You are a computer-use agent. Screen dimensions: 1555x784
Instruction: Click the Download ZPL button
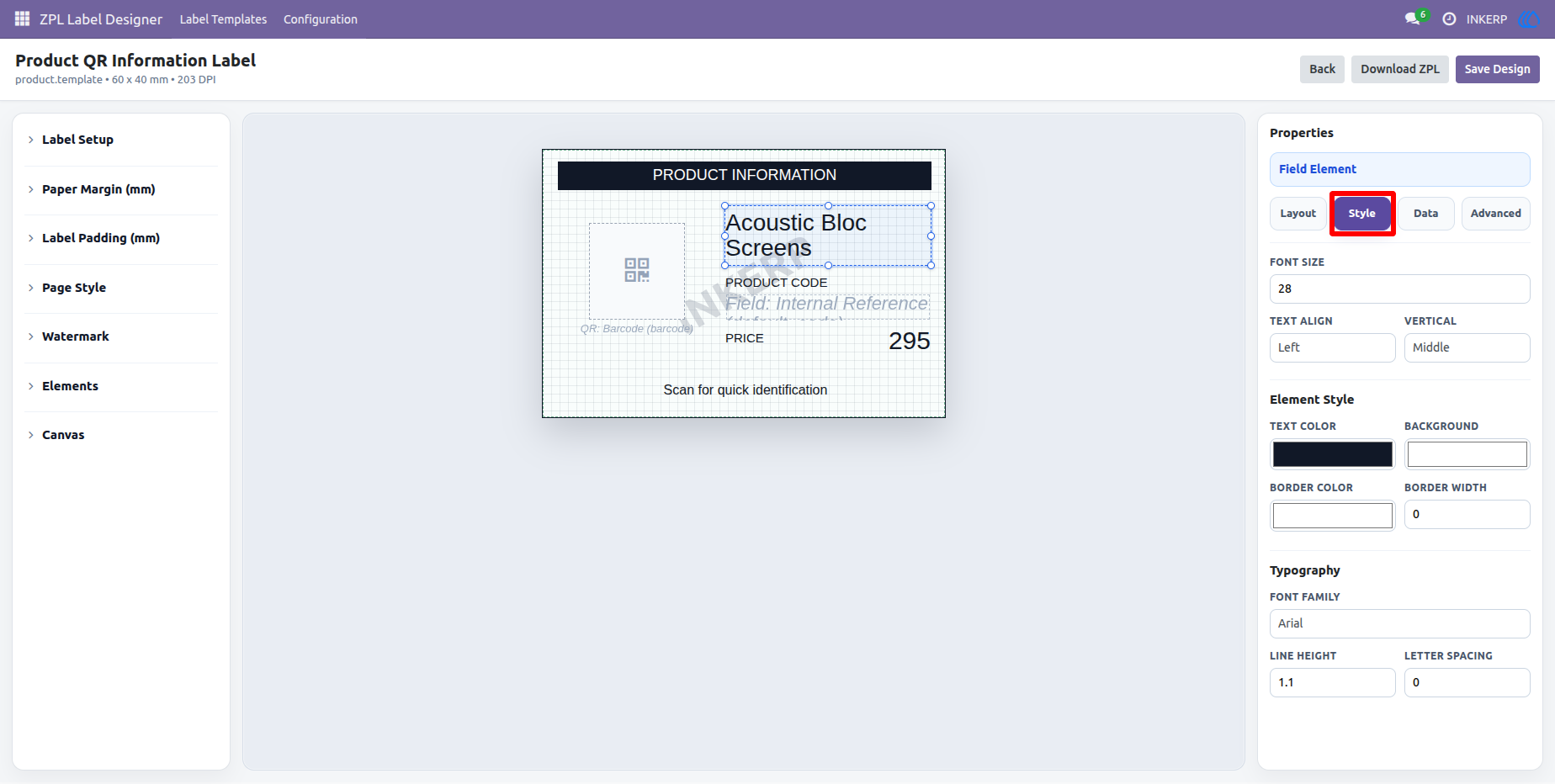pyautogui.click(x=1400, y=69)
